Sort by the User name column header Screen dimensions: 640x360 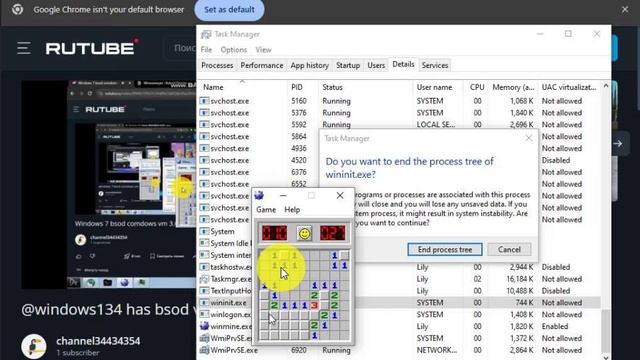coord(438,87)
